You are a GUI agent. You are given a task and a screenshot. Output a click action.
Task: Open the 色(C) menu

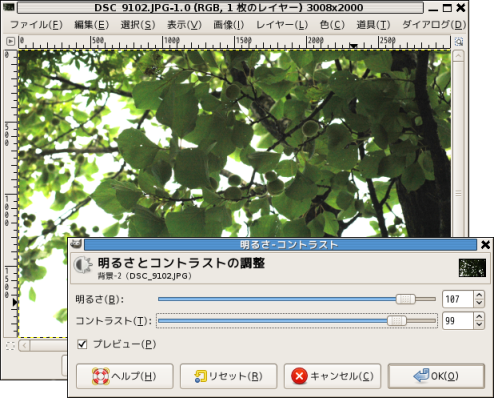[332, 25]
